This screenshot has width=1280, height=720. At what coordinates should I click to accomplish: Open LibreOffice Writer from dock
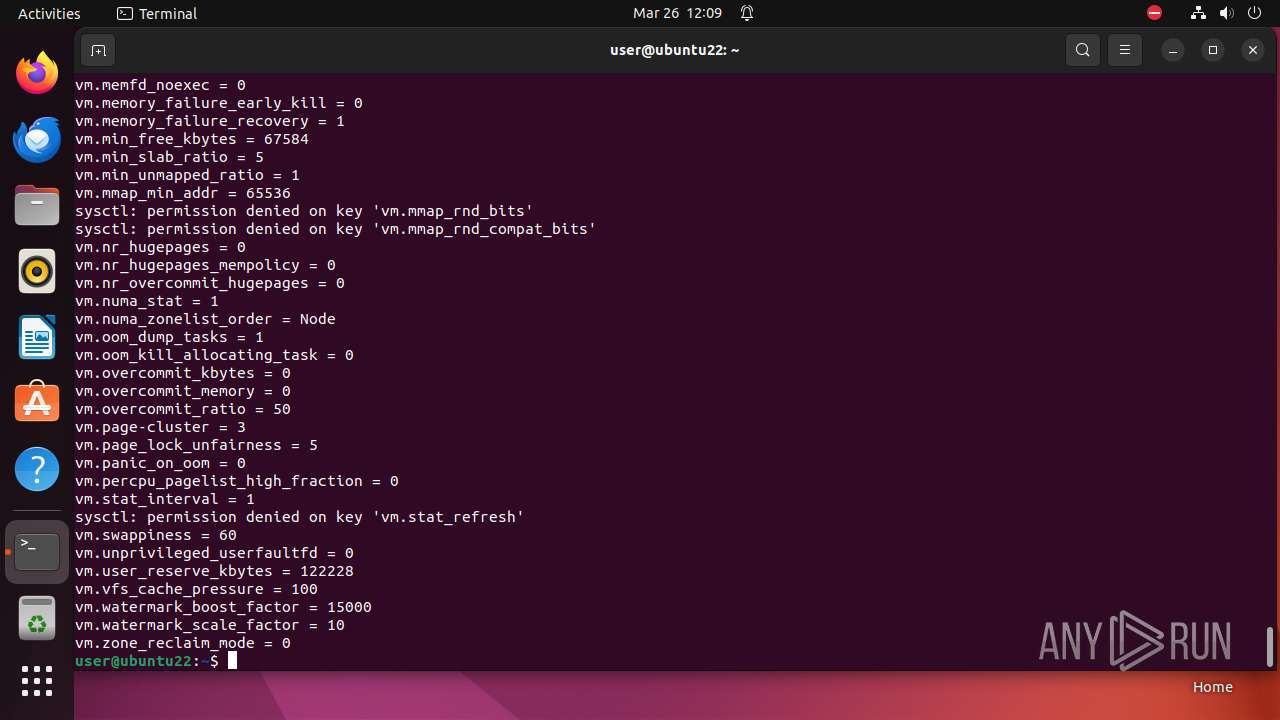tap(37, 337)
